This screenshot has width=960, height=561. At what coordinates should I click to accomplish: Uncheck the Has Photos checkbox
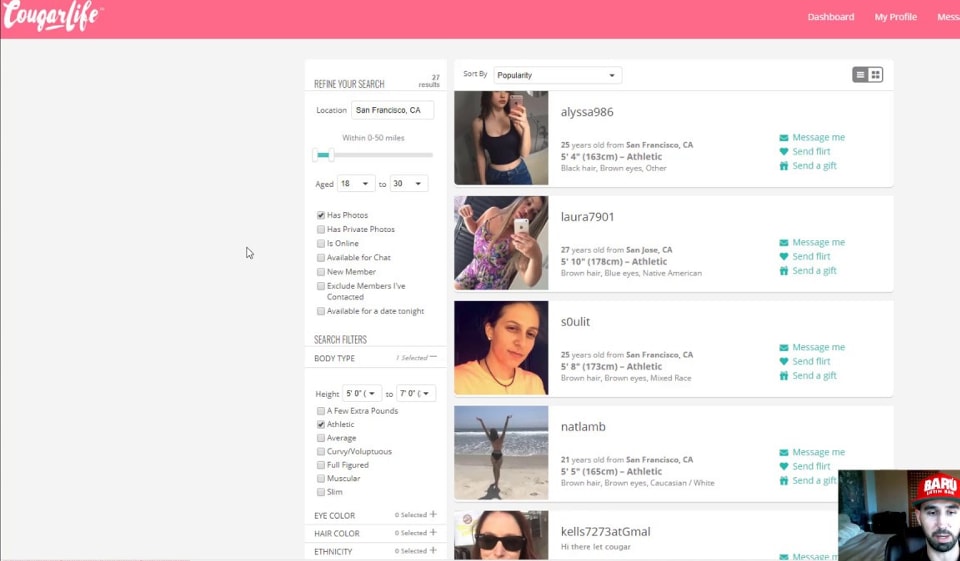coord(321,216)
